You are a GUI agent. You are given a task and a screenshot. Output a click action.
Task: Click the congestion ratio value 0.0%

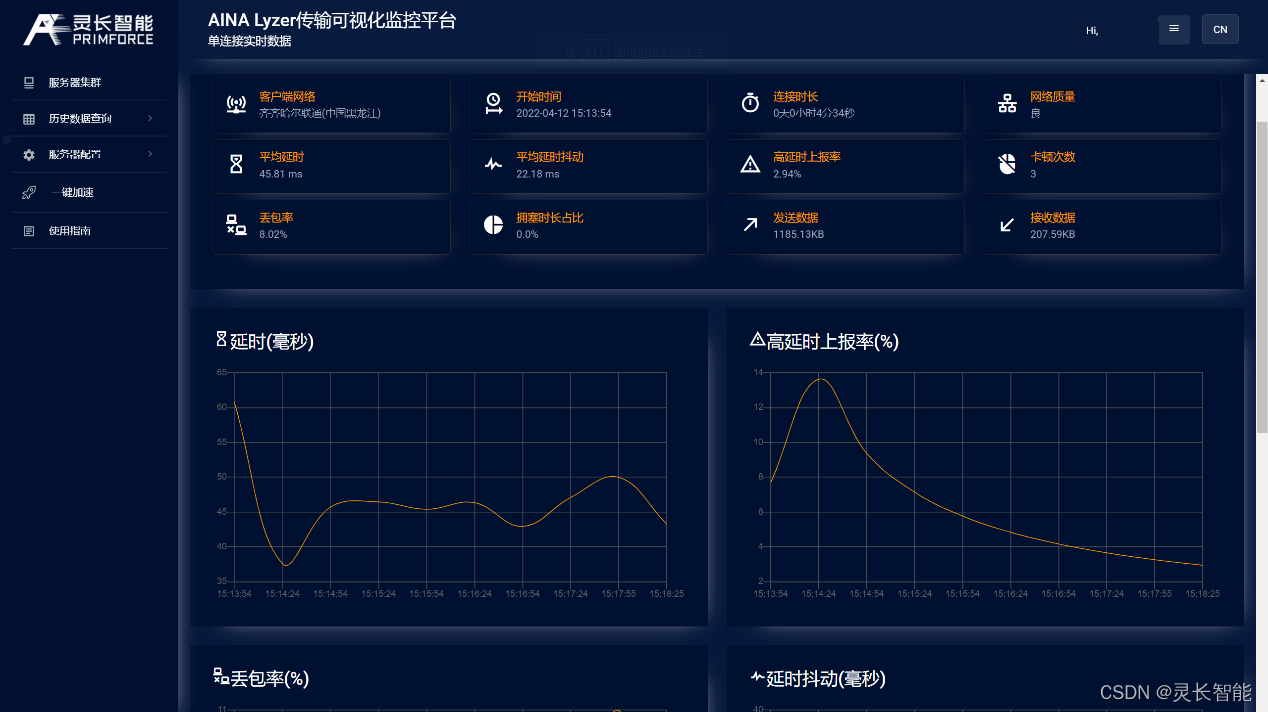(527, 235)
